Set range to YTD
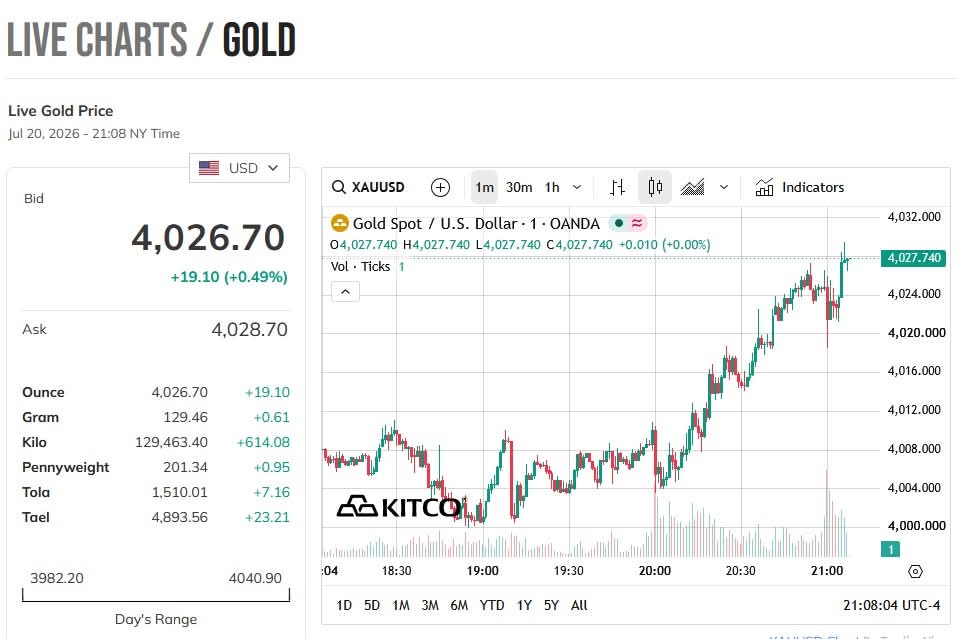The image size is (957, 639). 491,605
